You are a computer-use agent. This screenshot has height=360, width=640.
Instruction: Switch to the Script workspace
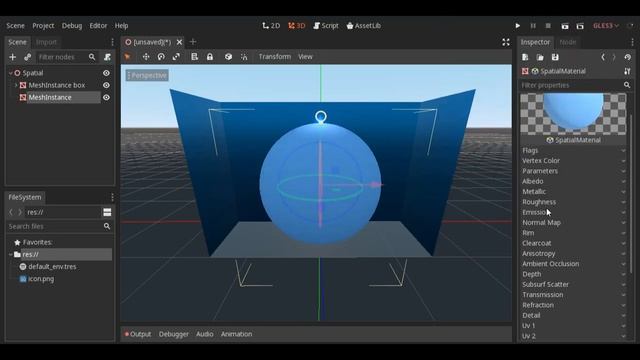(326, 26)
